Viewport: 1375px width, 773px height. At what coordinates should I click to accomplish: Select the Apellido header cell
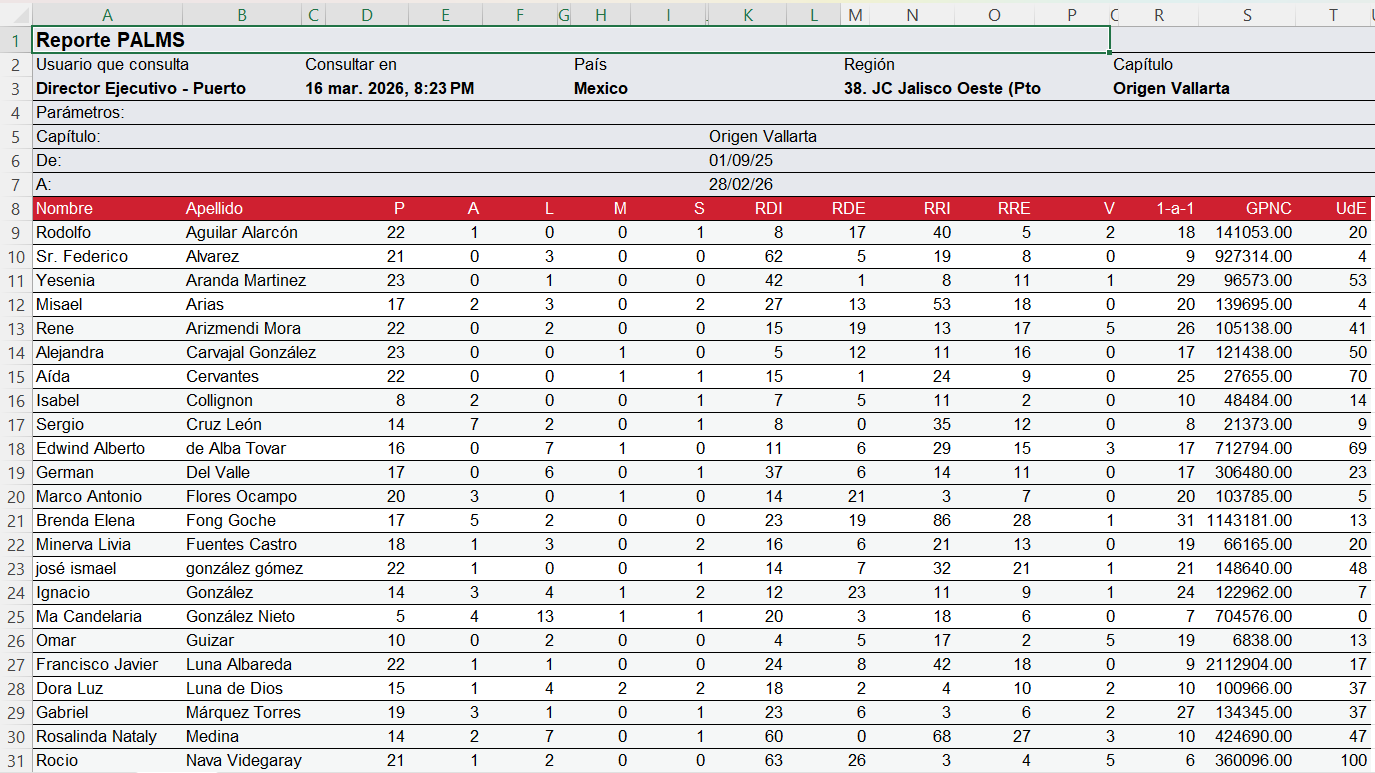214,208
